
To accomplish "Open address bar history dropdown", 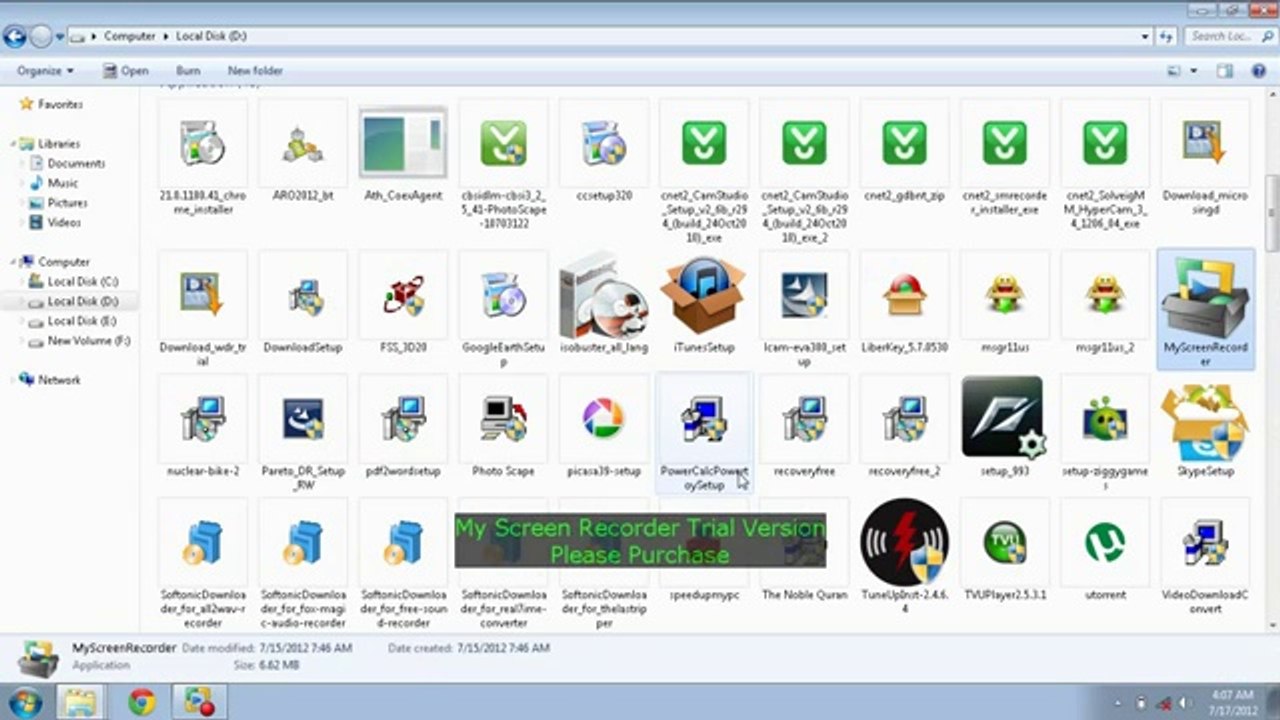I will coord(1145,36).
